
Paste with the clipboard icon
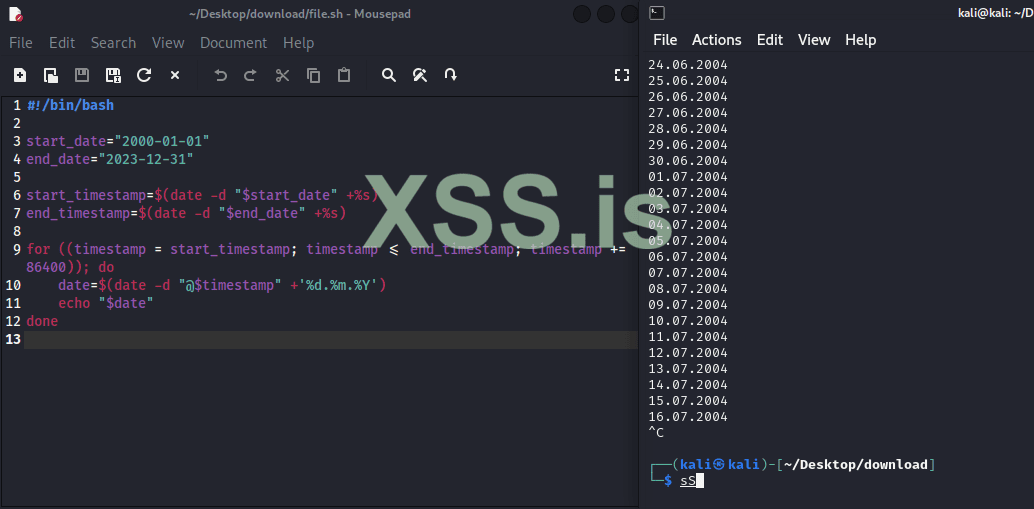point(344,75)
